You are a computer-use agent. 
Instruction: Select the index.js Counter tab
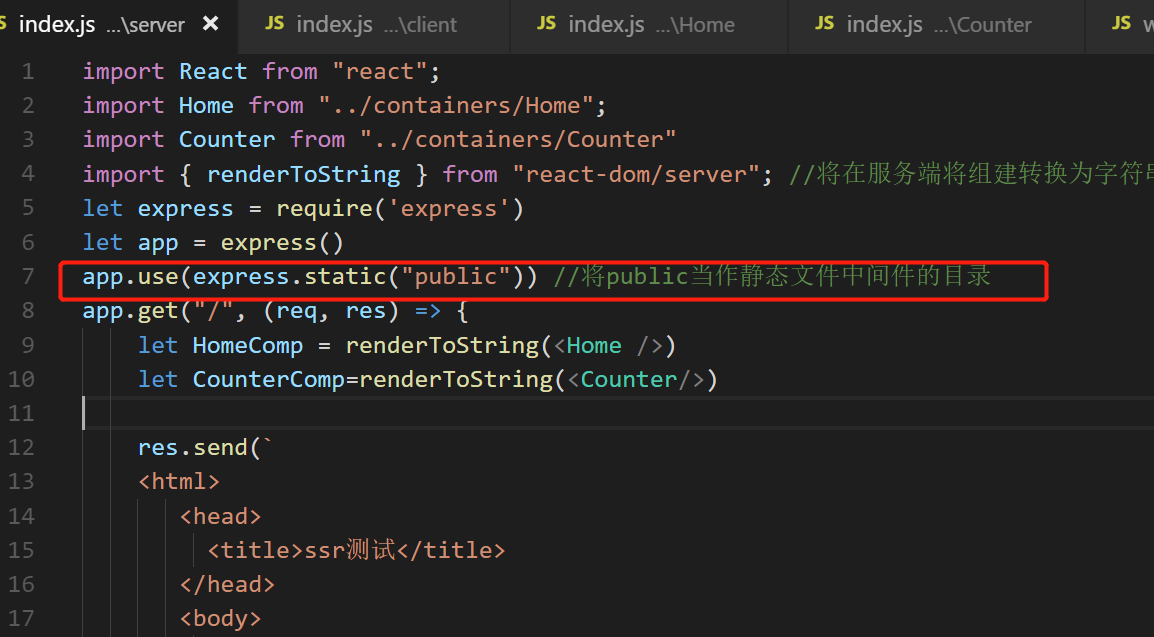pyautogui.click(x=936, y=25)
